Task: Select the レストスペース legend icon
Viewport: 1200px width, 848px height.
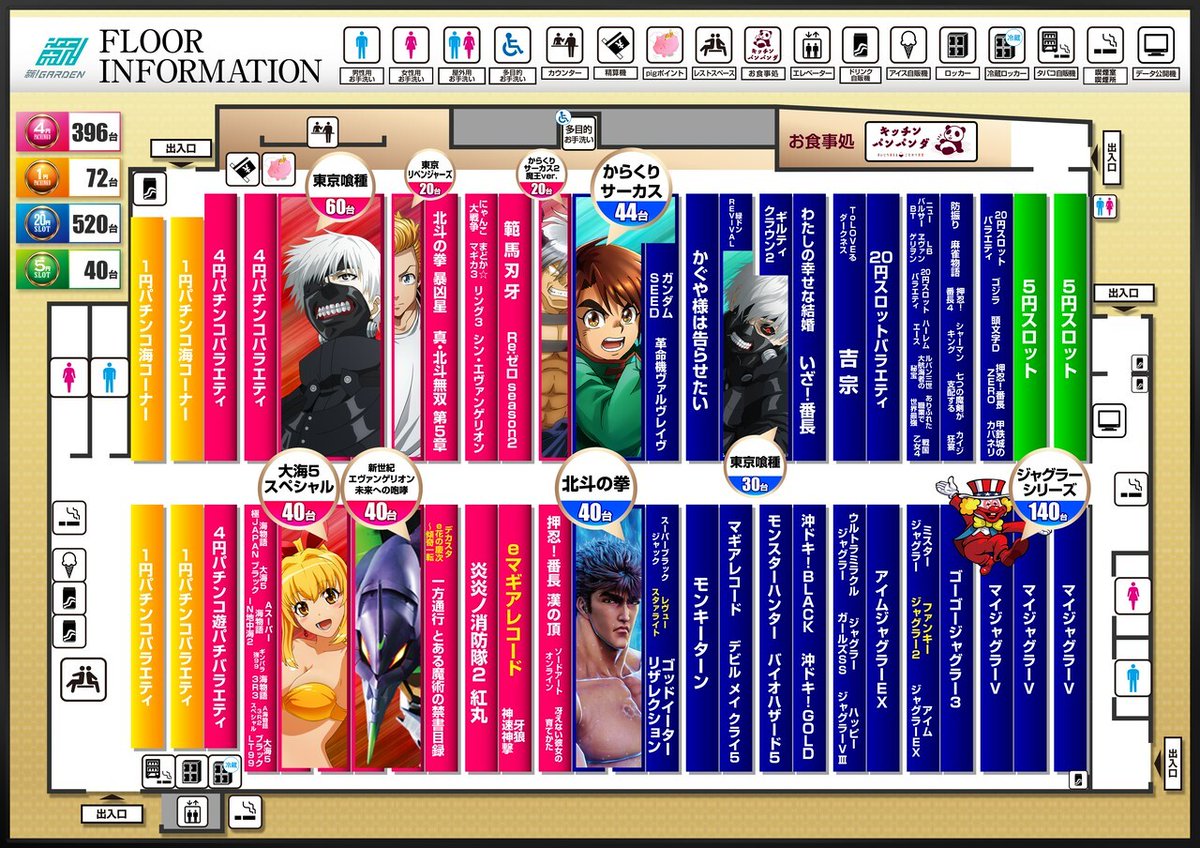Action: coord(714,44)
